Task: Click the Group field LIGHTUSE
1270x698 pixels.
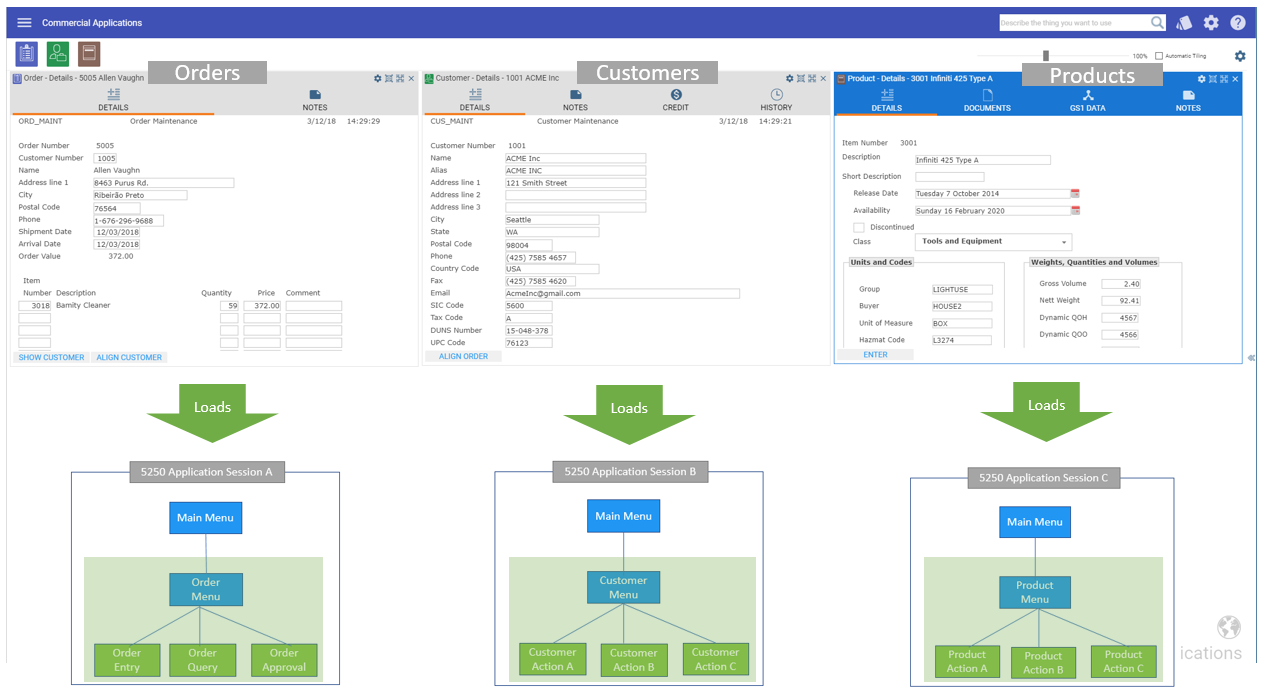Action: pos(962,290)
